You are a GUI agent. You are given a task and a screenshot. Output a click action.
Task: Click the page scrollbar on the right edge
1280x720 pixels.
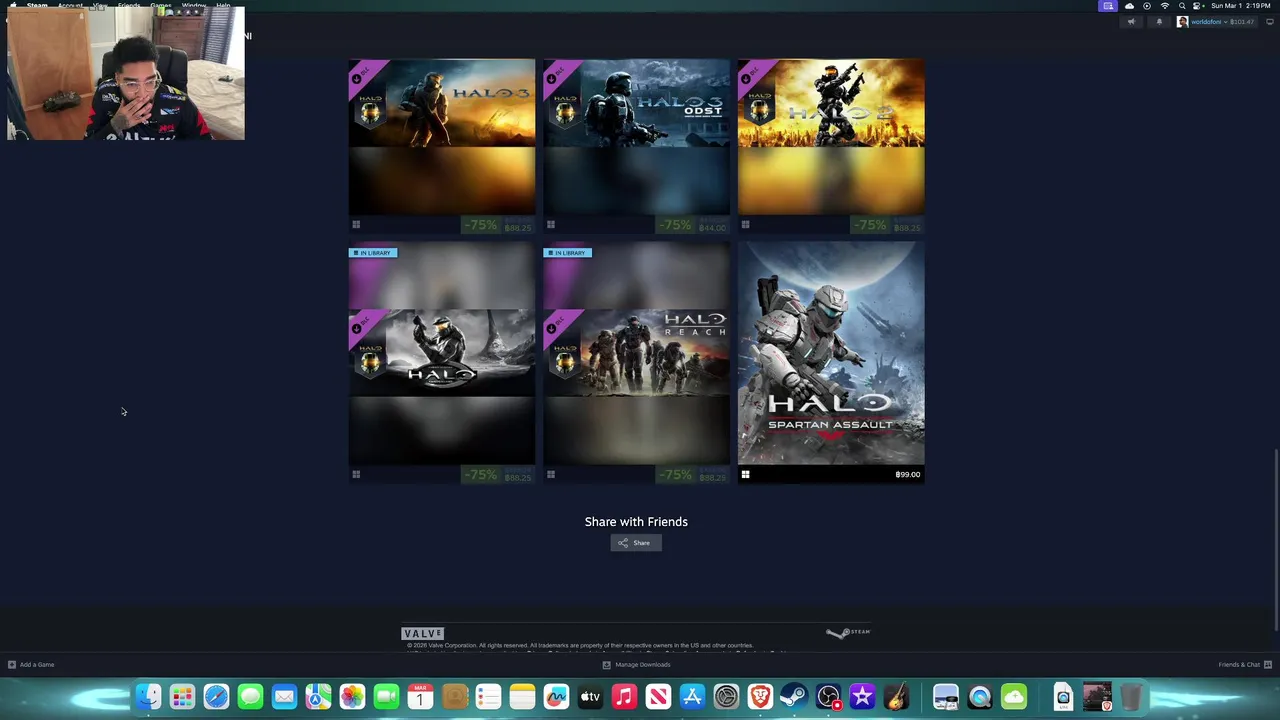coord(1276,540)
